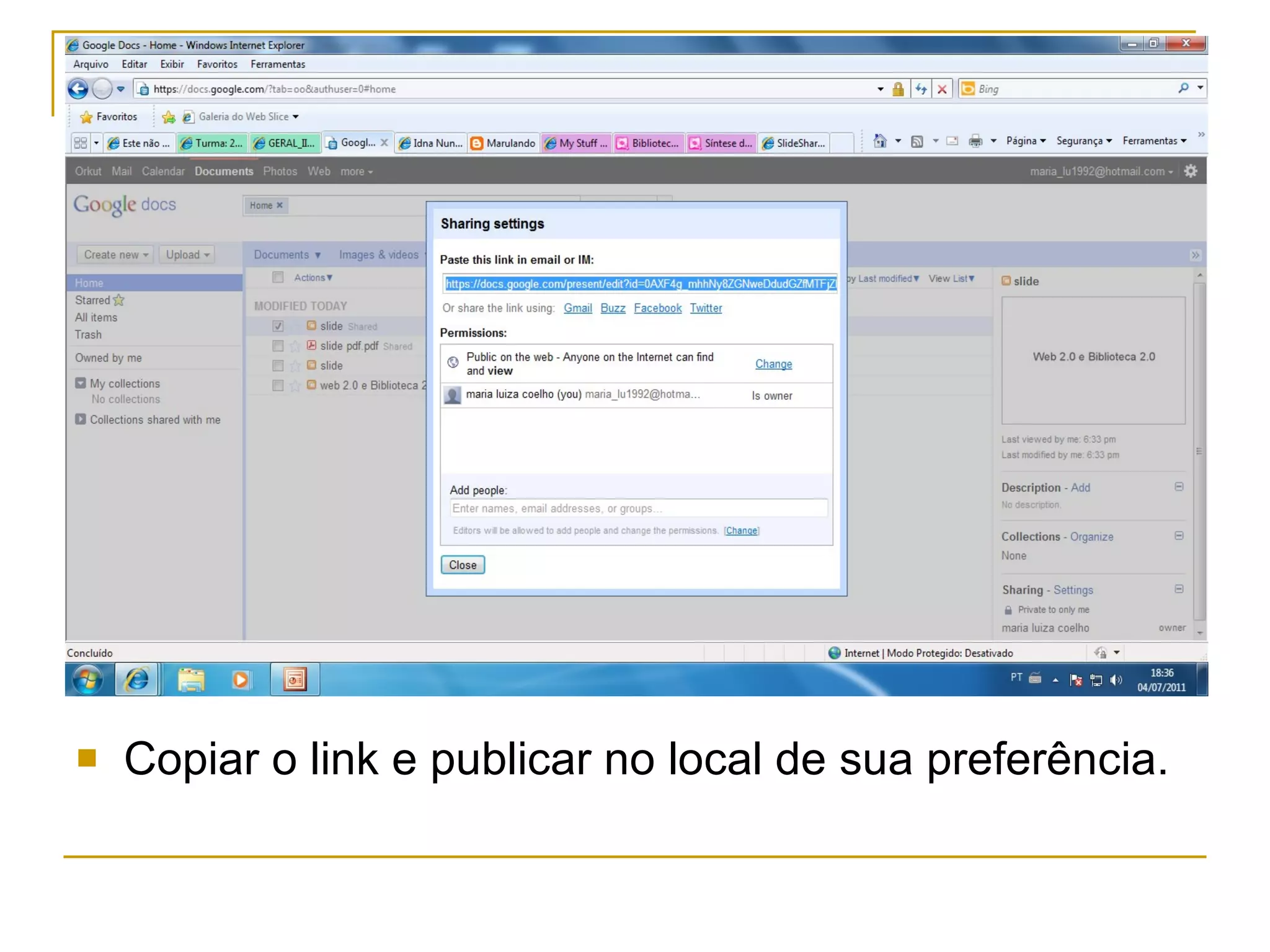Click the star beside slide pdf.pdf
This screenshot has width=1270, height=952.
pyautogui.click(x=295, y=346)
